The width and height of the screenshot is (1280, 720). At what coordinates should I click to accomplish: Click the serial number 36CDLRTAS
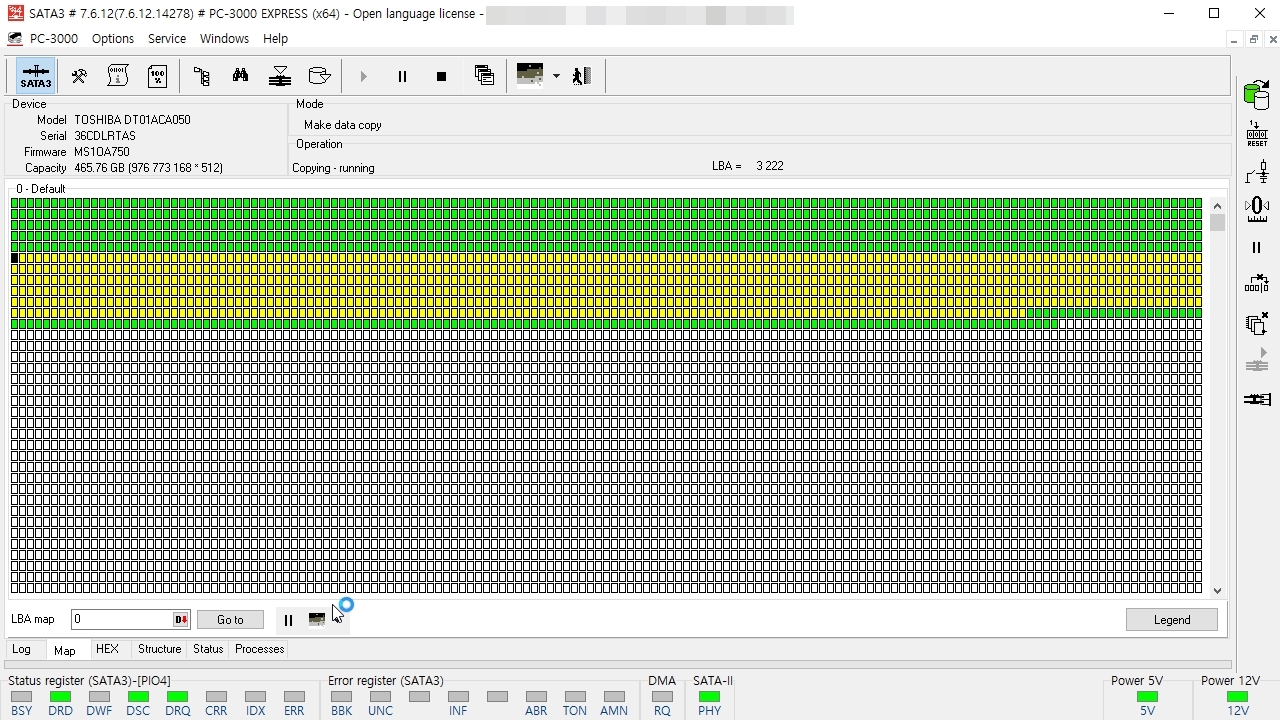pyautogui.click(x=105, y=136)
